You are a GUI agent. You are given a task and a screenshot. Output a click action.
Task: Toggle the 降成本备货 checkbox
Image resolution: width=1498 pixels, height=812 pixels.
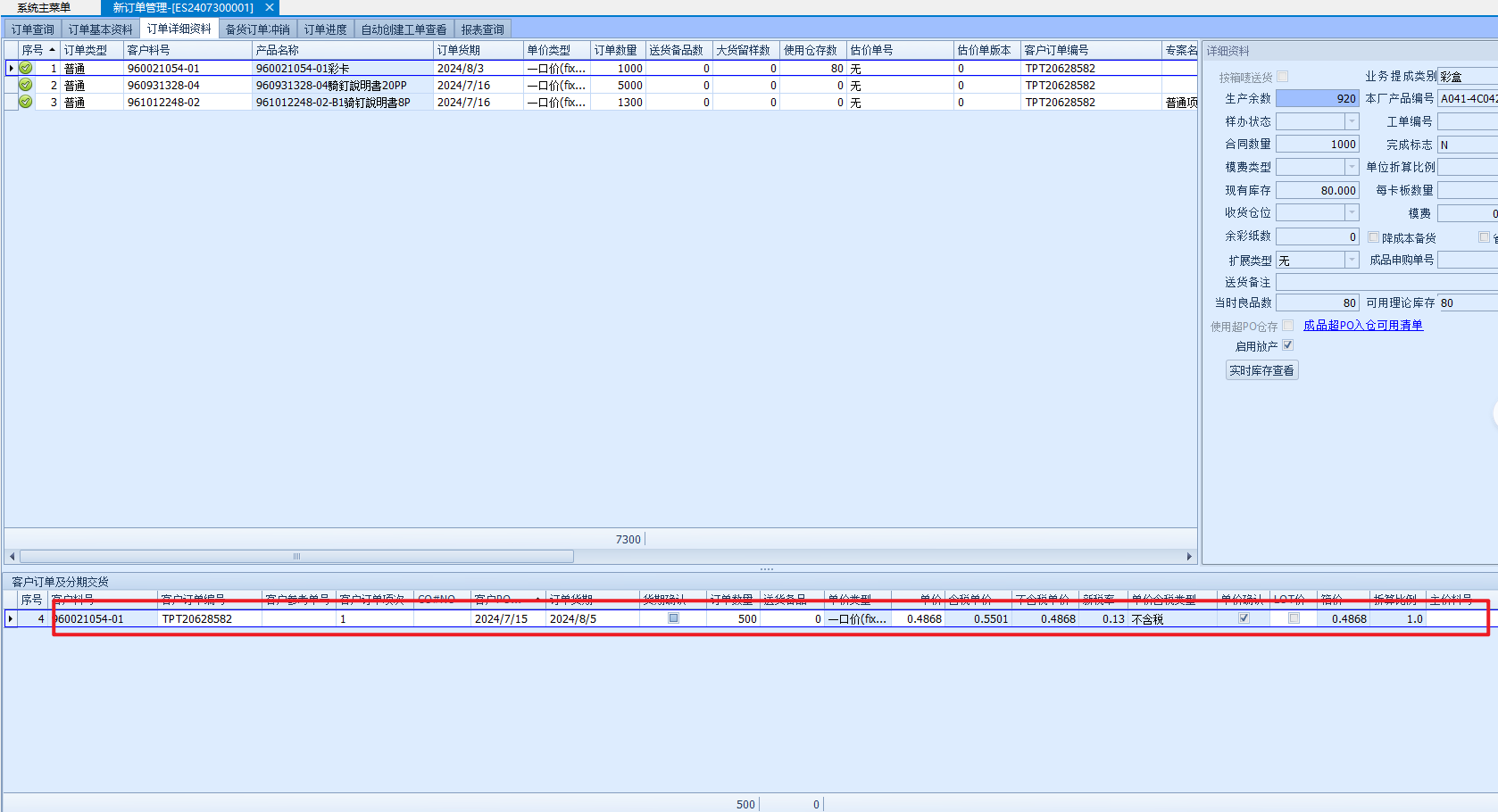point(1374,237)
